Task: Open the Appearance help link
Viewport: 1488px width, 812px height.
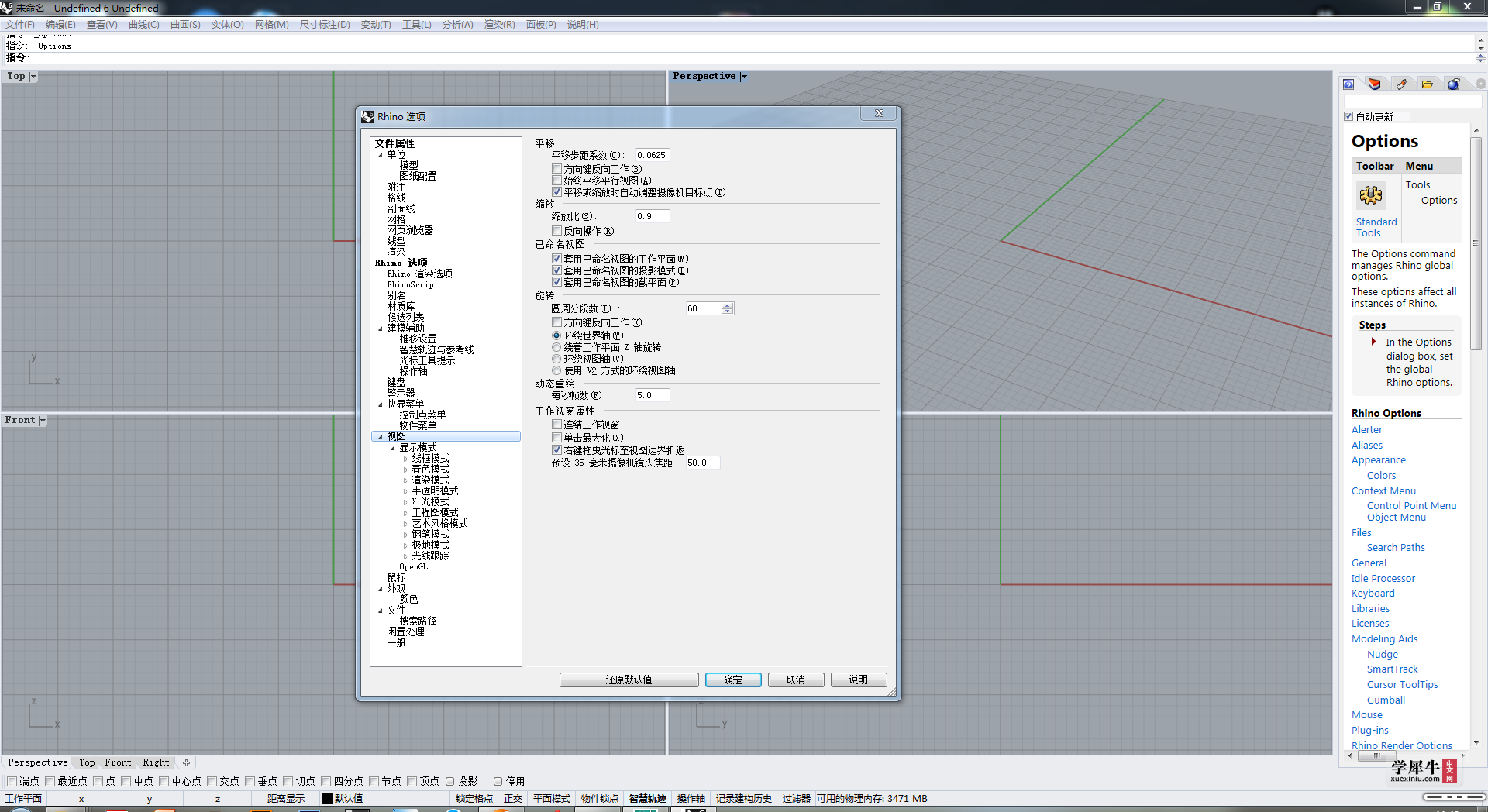Action: 1378,460
